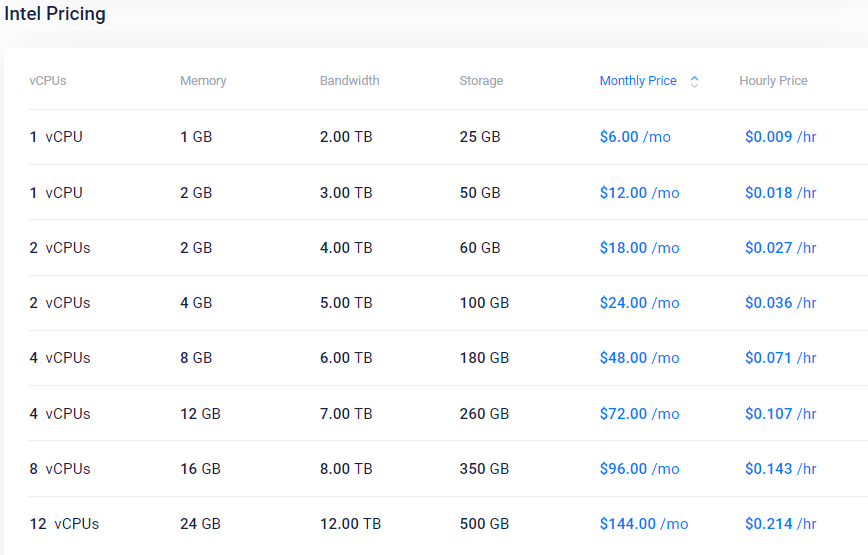
Task: Select the $12.00 /mo monthly price
Action: (x=639, y=193)
